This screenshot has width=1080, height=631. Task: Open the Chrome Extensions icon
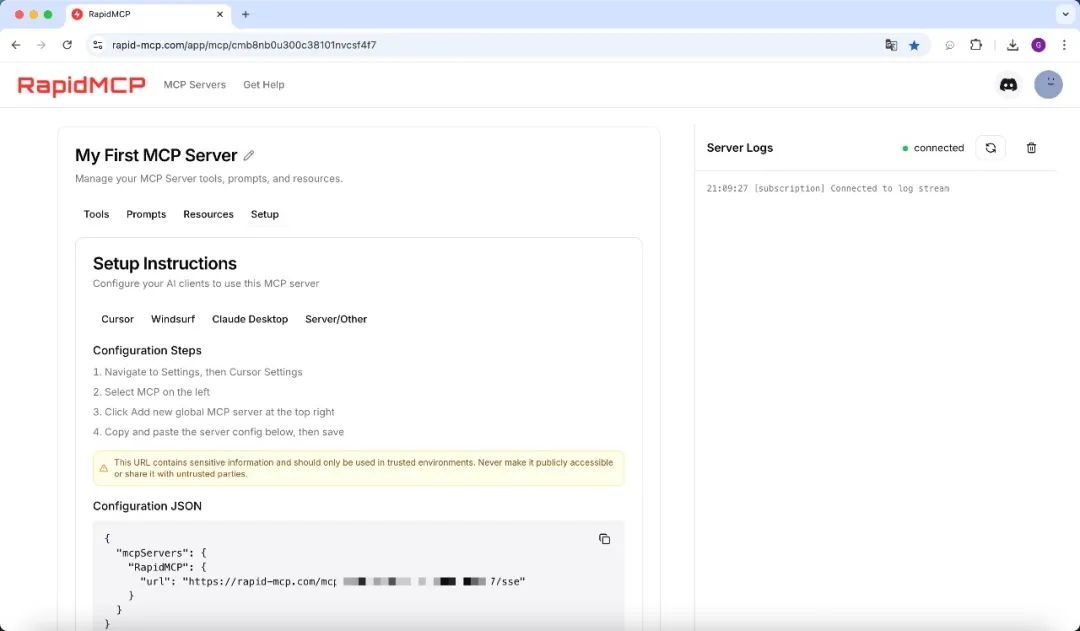point(976,44)
